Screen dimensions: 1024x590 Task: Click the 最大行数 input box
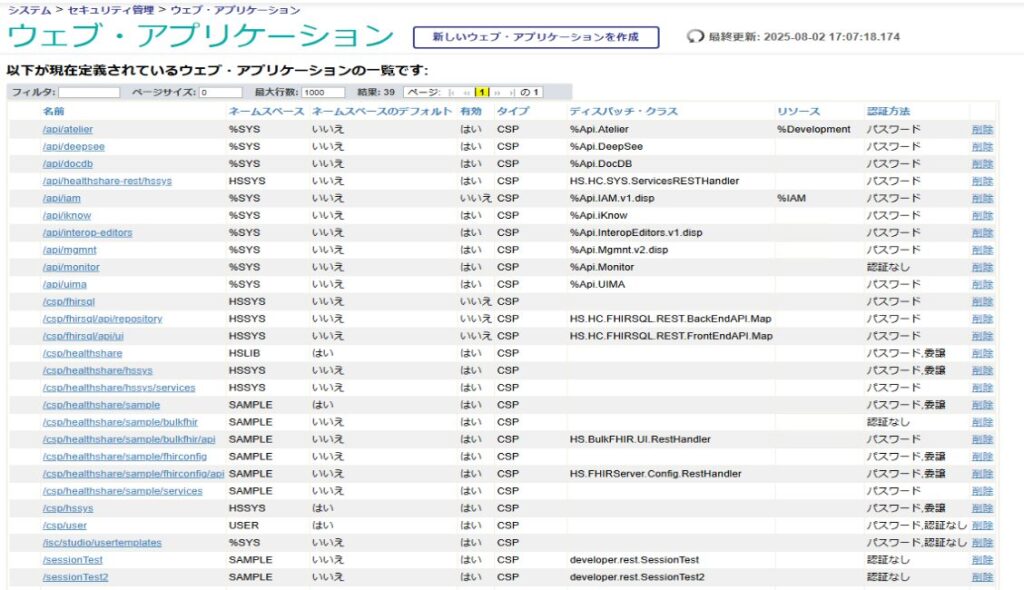click(x=324, y=92)
